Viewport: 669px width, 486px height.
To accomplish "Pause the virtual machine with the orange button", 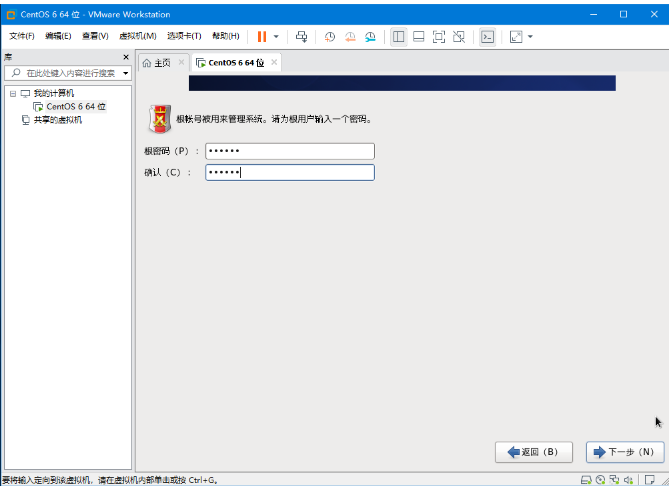I will click(x=262, y=37).
